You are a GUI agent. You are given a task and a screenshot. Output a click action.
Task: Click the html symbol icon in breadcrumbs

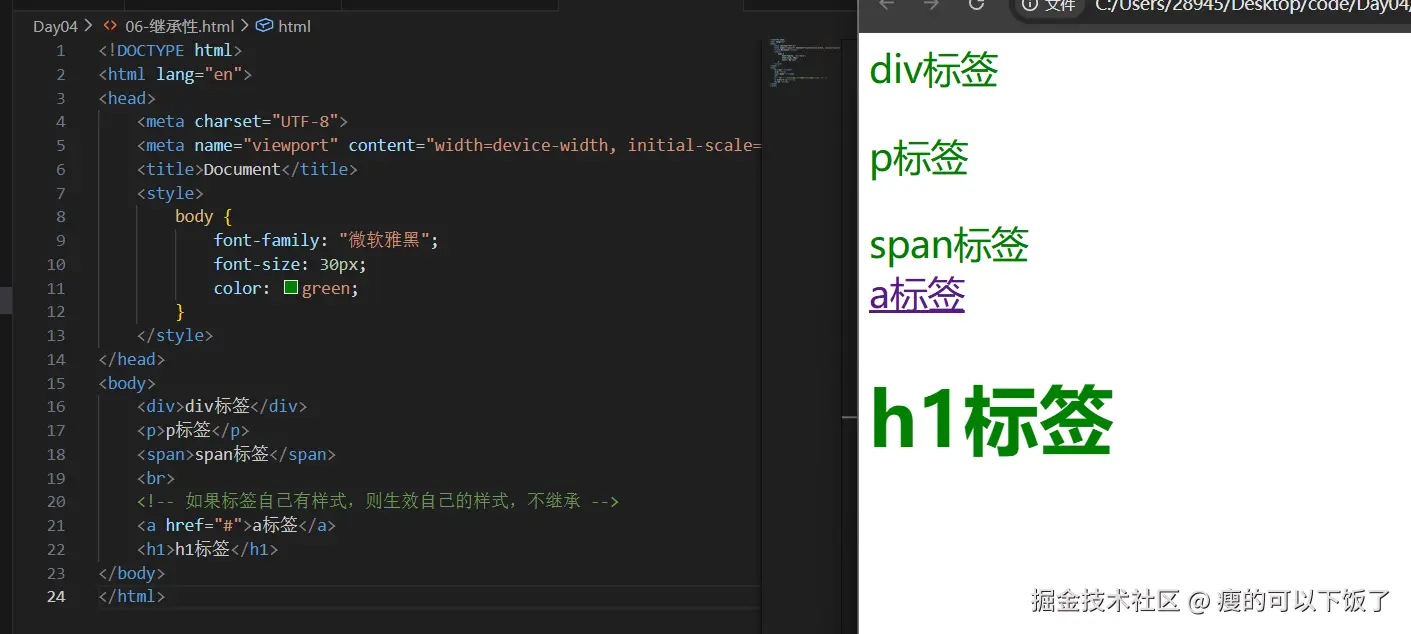click(265, 26)
